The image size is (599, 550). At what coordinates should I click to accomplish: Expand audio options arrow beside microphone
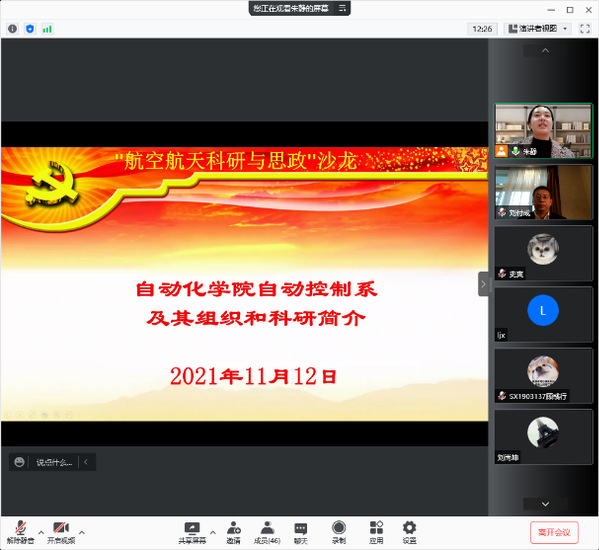point(41,532)
